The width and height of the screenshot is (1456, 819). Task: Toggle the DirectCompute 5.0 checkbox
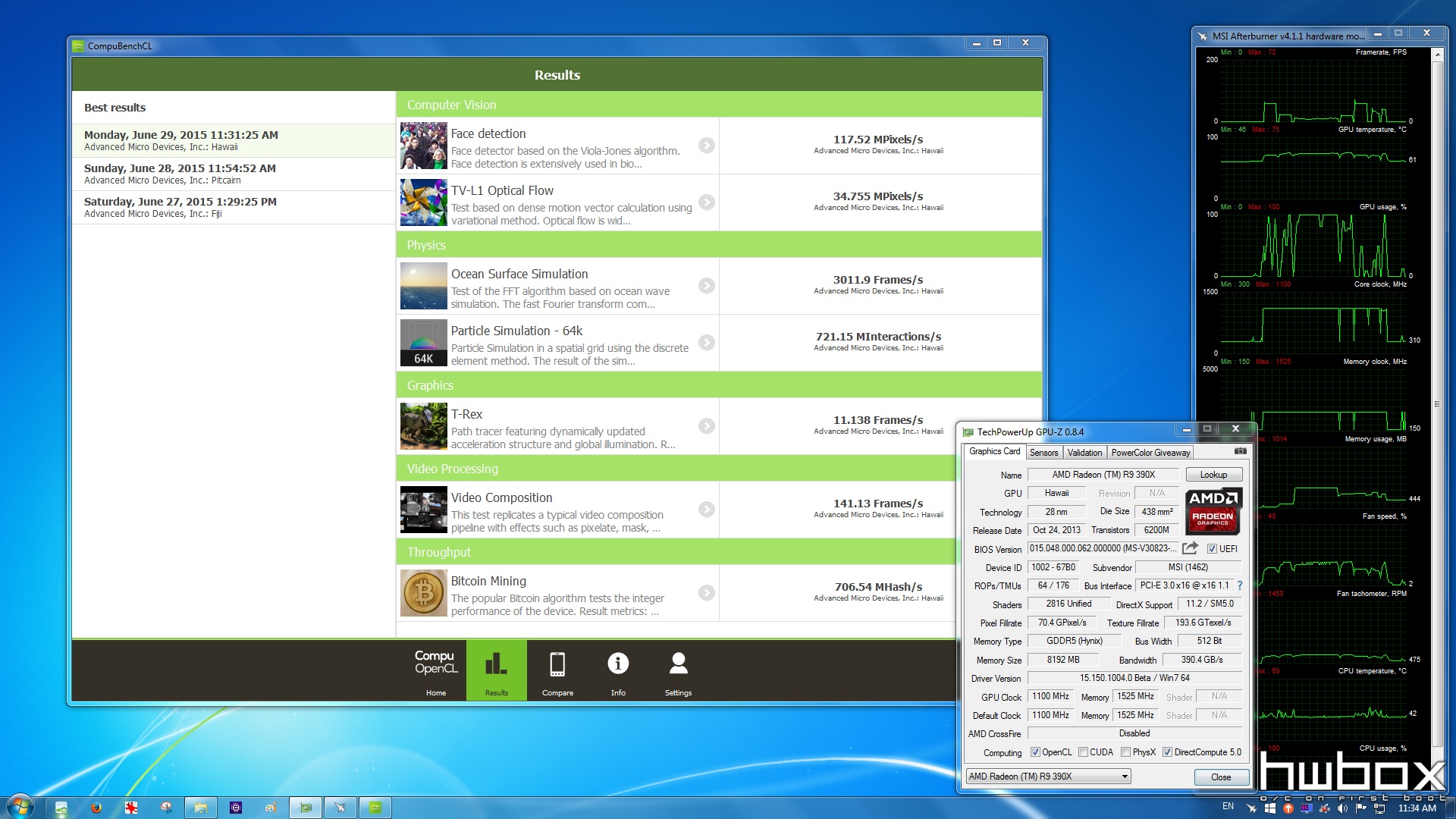tap(1167, 752)
